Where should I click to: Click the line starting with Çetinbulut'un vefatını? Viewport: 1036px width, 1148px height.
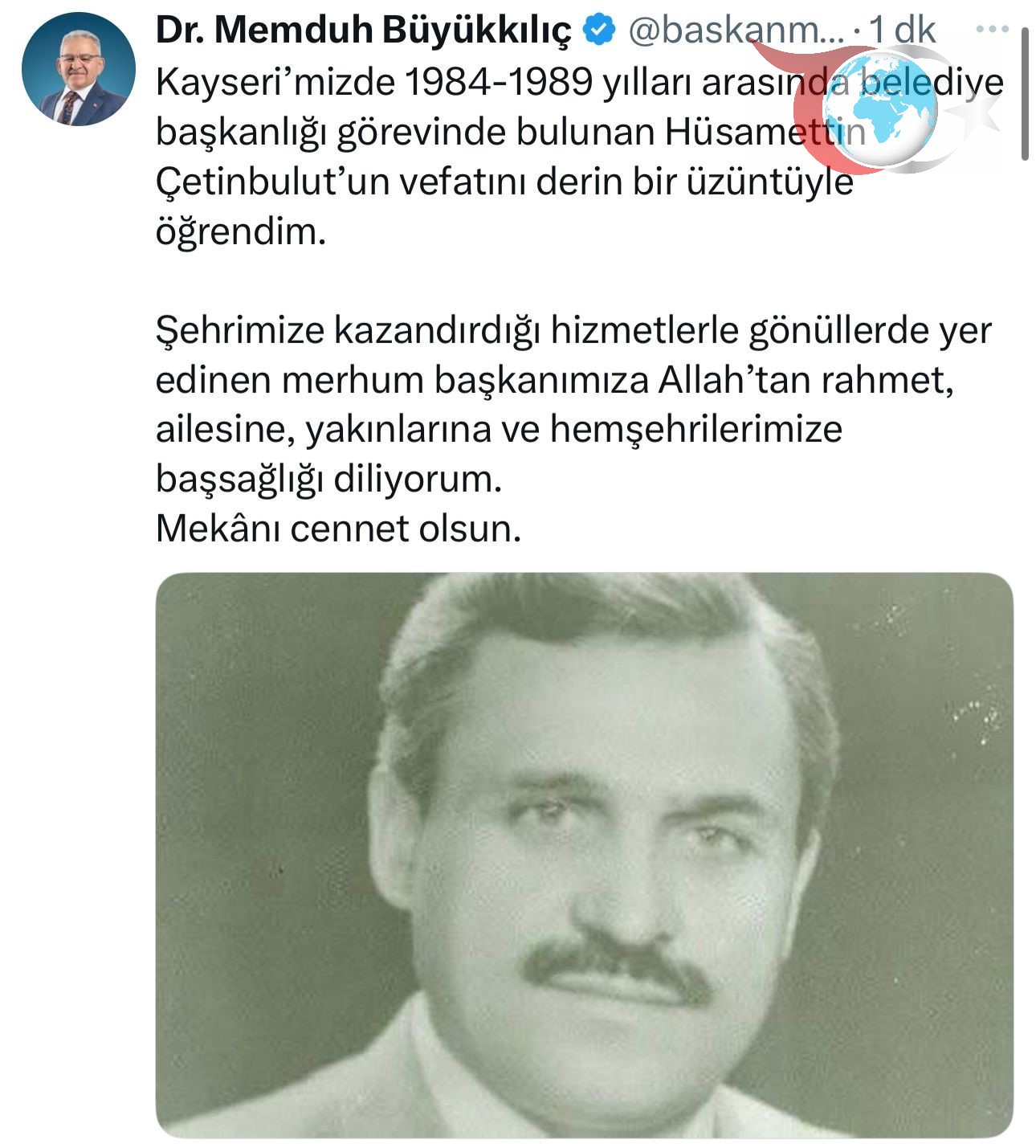point(504,182)
